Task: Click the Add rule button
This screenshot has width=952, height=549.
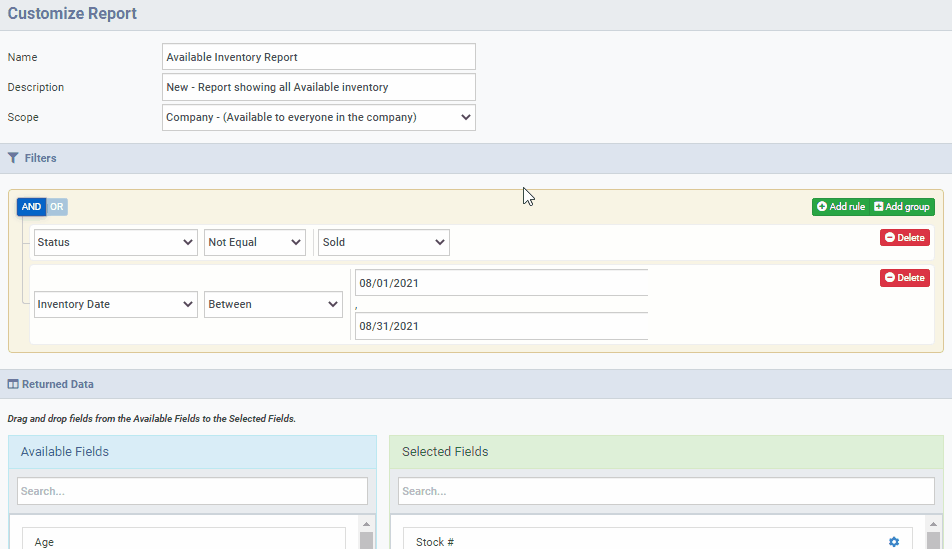Action: point(841,207)
